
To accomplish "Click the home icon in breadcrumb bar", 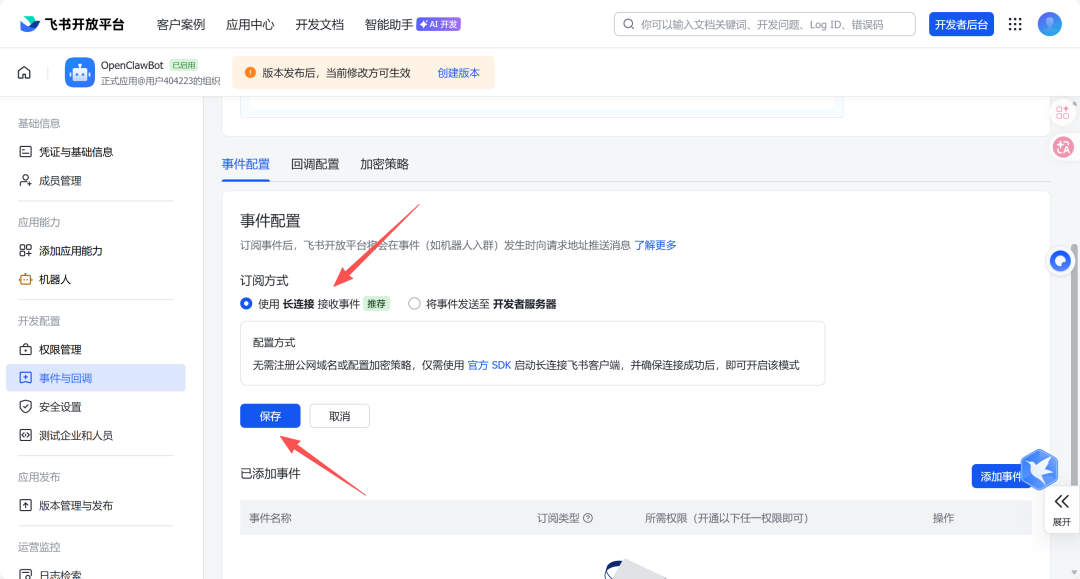I will click(x=24, y=73).
